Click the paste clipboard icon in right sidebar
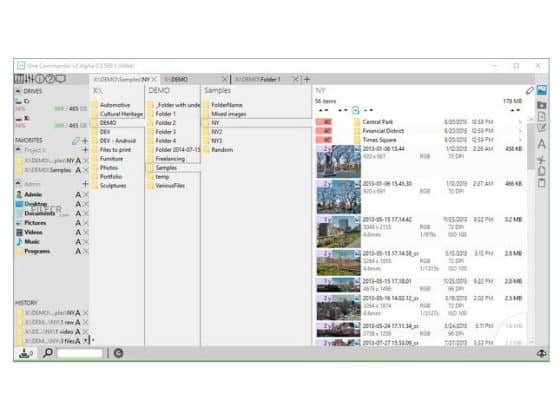 [541, 183]
